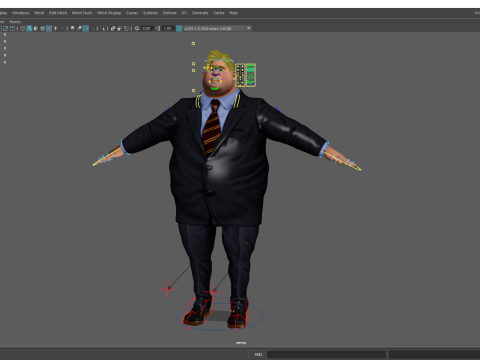This screenshot has height=360, width=480.
Task: Click the persp camera label
Action: click(x=241, y=343)
